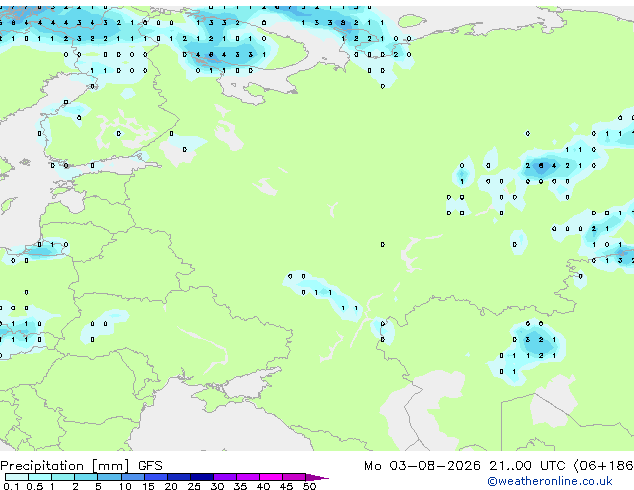Select legend swatch between 15 and 20
The width and height of the screenshot is (634, 490).
(156, 477)
